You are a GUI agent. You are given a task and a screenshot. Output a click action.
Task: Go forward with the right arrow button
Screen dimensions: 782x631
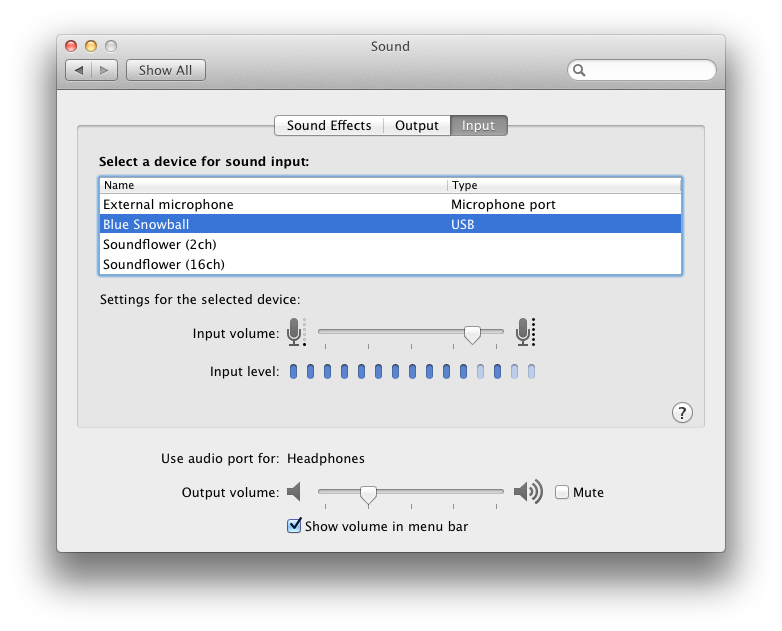pyautogui.click(x=104, y=70)
